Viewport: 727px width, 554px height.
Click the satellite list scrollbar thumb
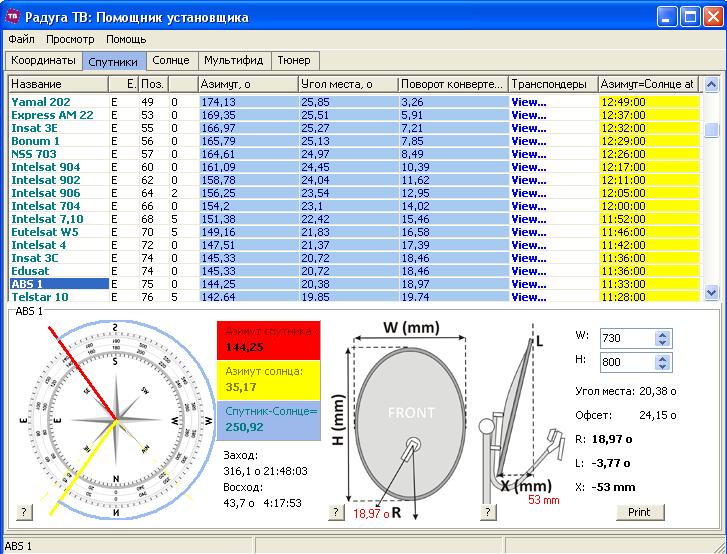(711, 130)
